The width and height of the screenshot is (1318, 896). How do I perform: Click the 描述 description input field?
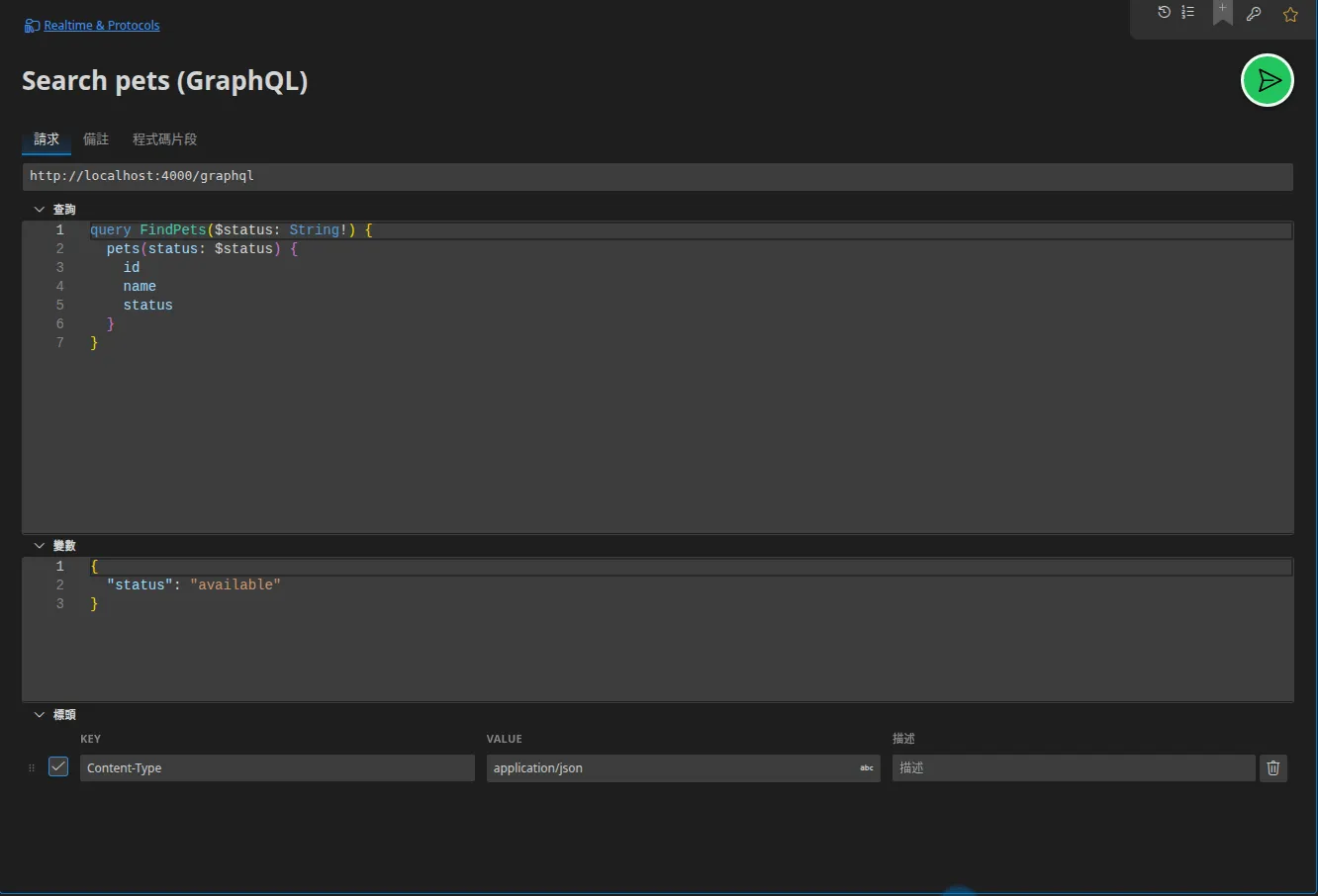coord(1074,768)
